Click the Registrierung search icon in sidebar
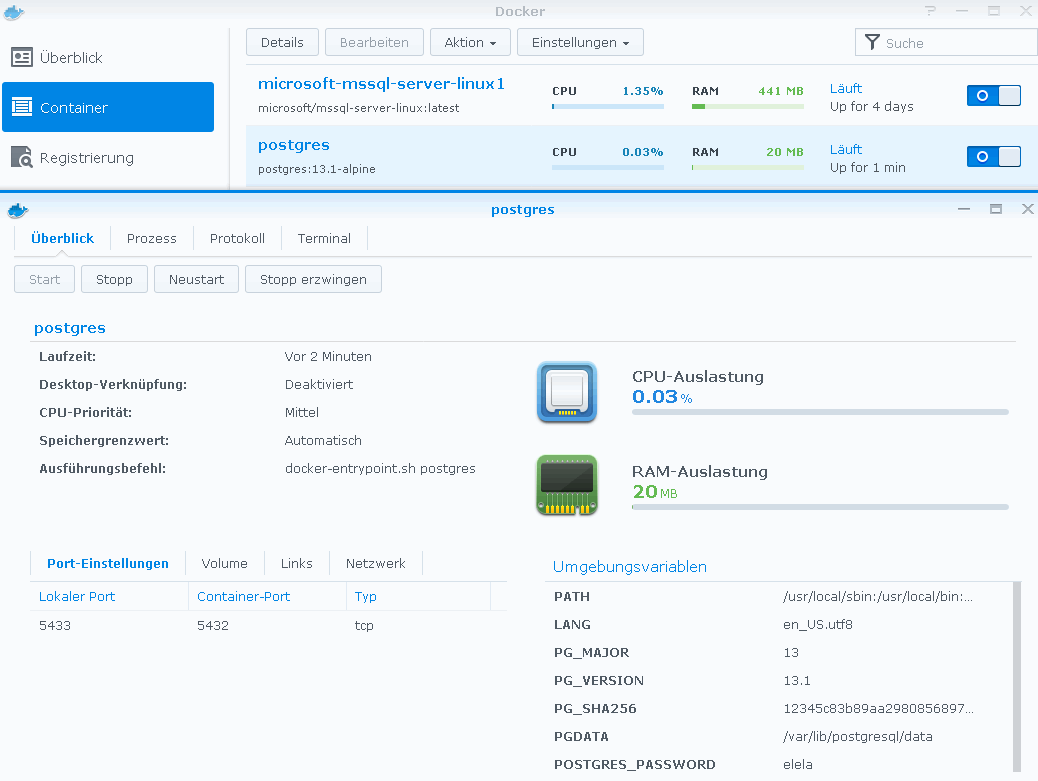The height and width of the screenshot is (781, 1038). pos(22,158)
